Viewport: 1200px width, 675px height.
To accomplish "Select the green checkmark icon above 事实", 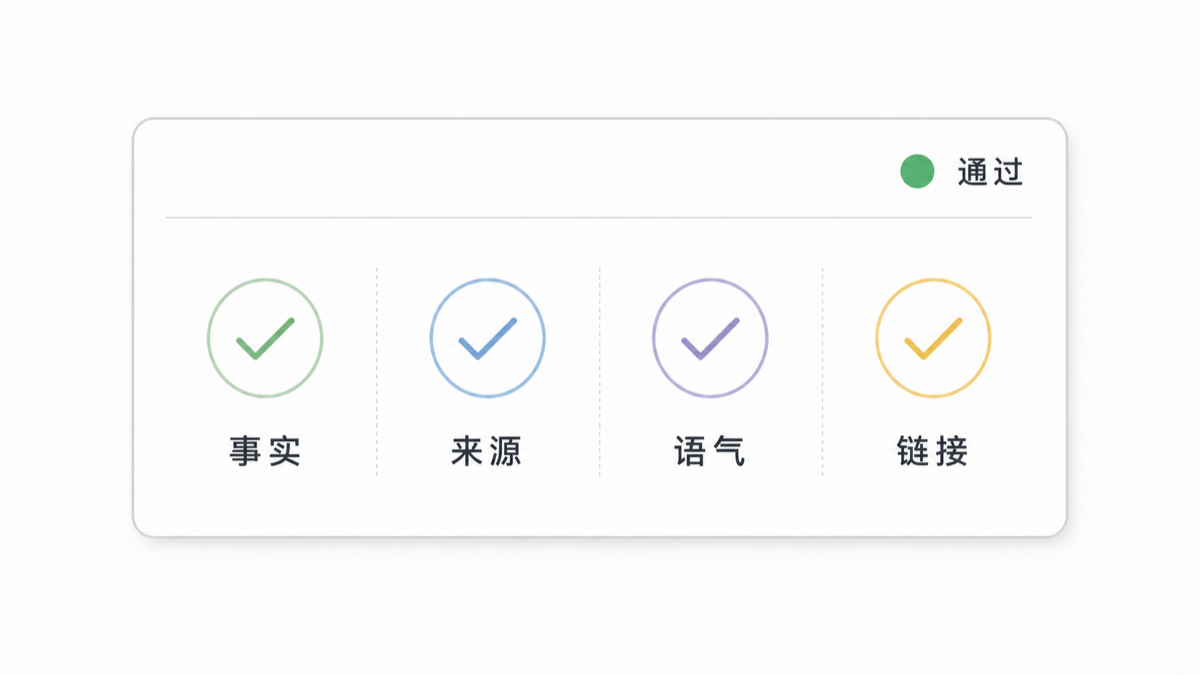I will tap(265, 339).
